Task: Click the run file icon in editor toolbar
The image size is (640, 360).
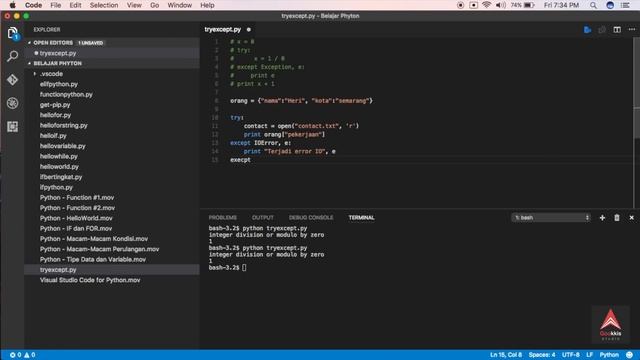Action: click(587, 30)
